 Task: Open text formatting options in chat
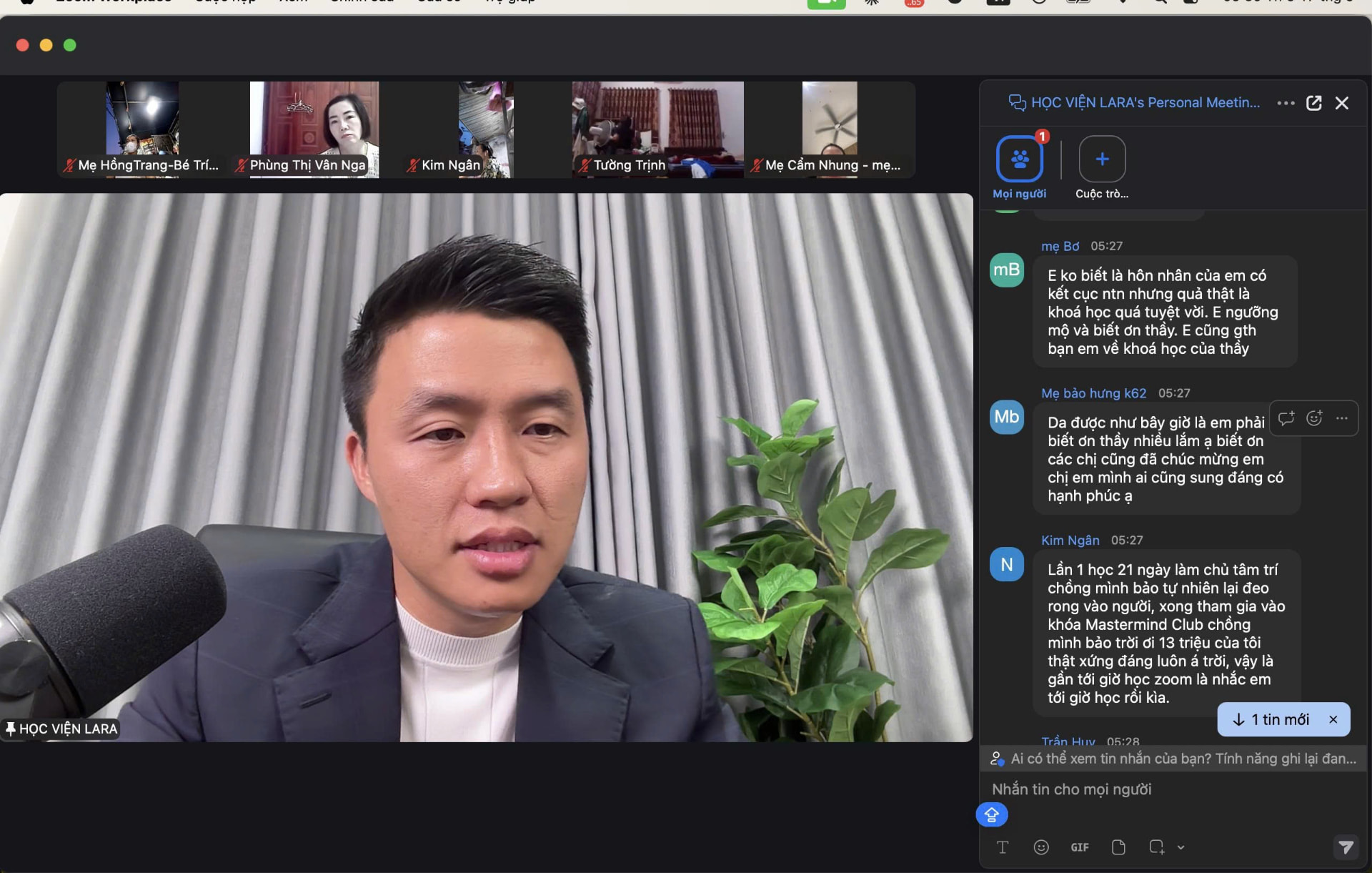pyautogui.click(x=1003, y=847)
